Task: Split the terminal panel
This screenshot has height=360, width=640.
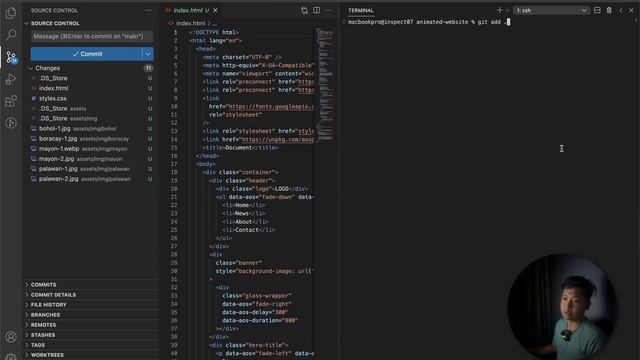Action: click(597, 10)
